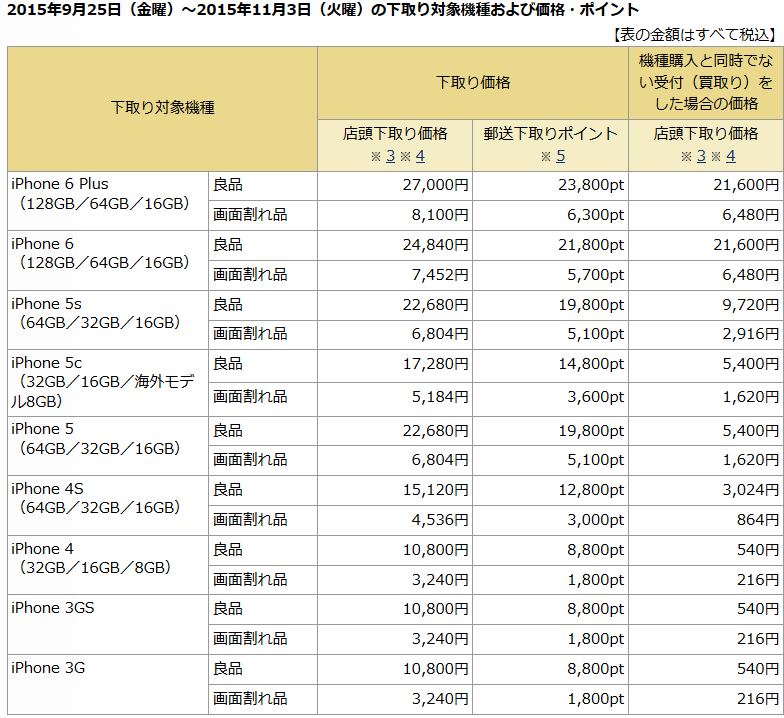Click iPhone 4 良品 10,800円 cell

coord(395,550)
